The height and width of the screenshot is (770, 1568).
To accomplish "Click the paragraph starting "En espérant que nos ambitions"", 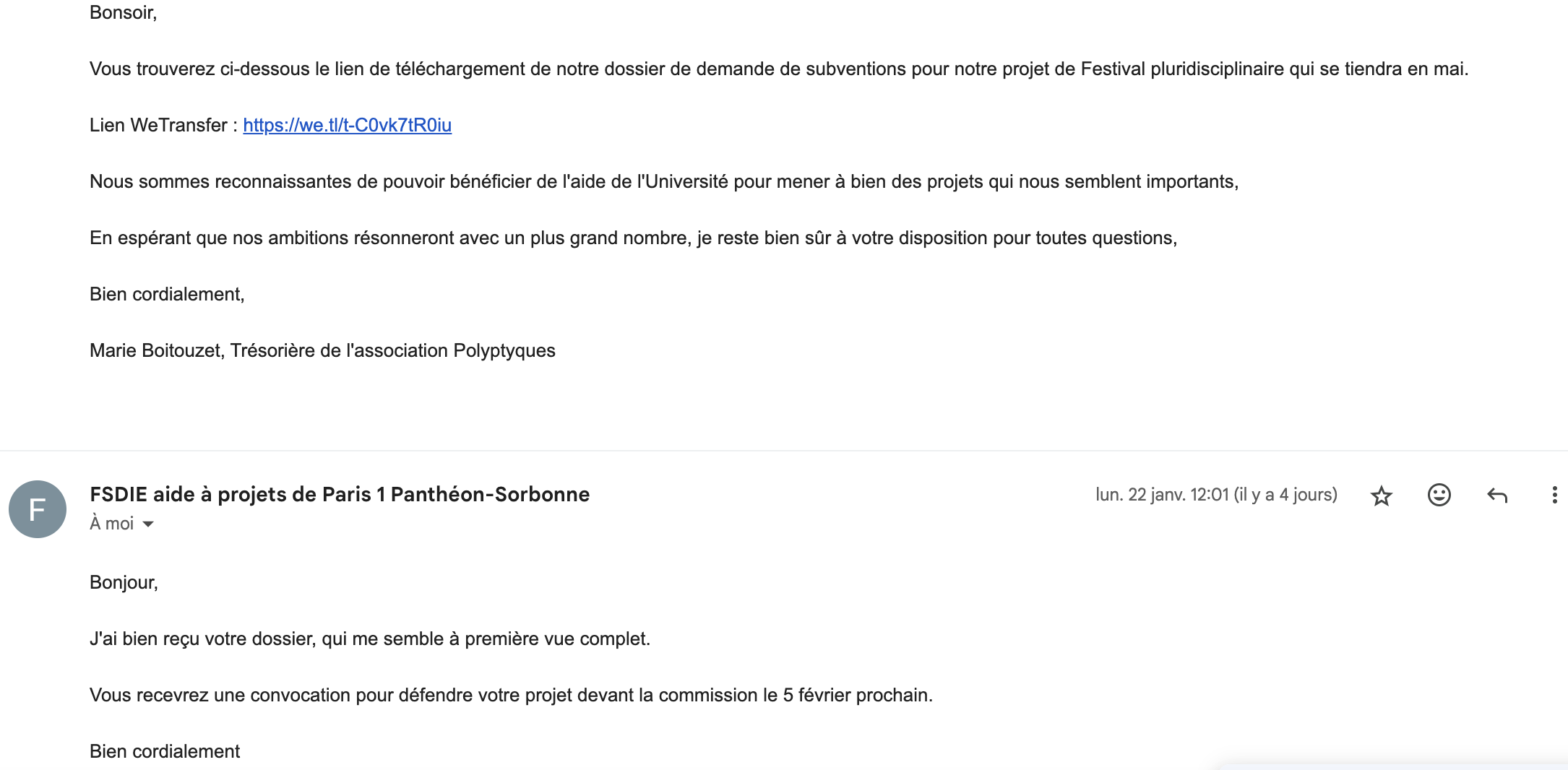I will [633, 238].
